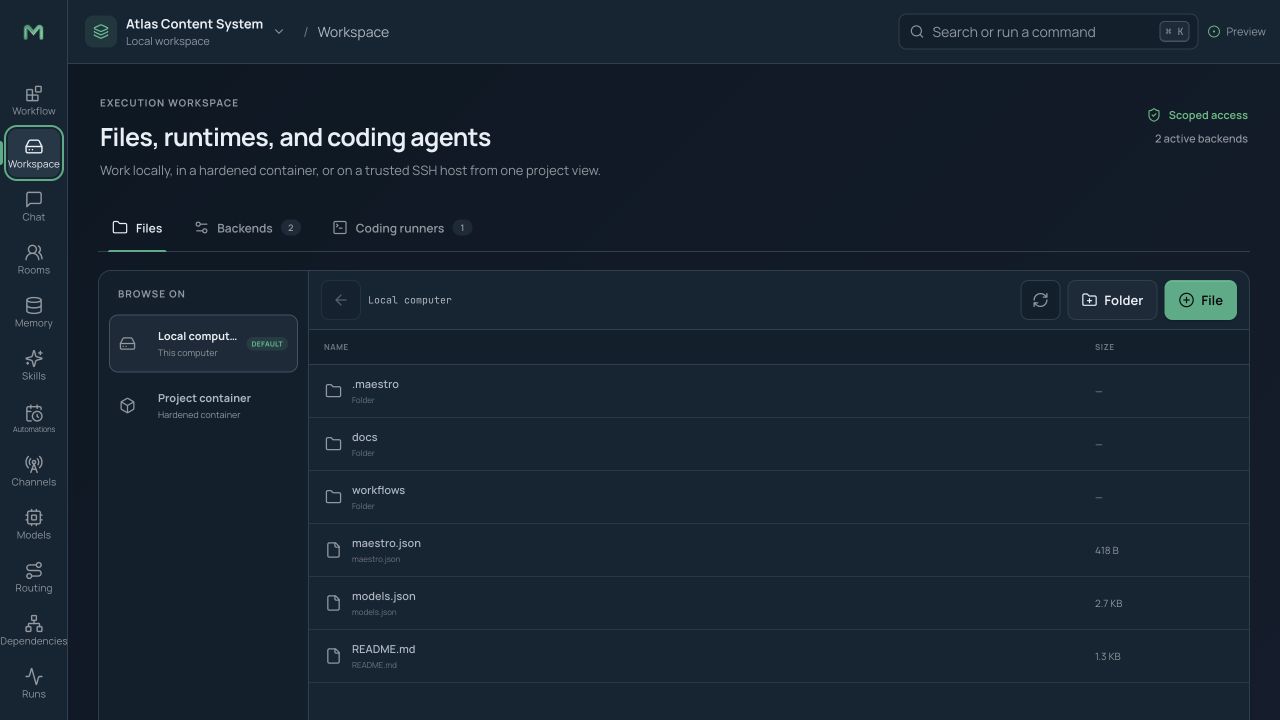Click the Atlas Content System project icon
Screen dimensions: 1280x720
tap(101, 32)
